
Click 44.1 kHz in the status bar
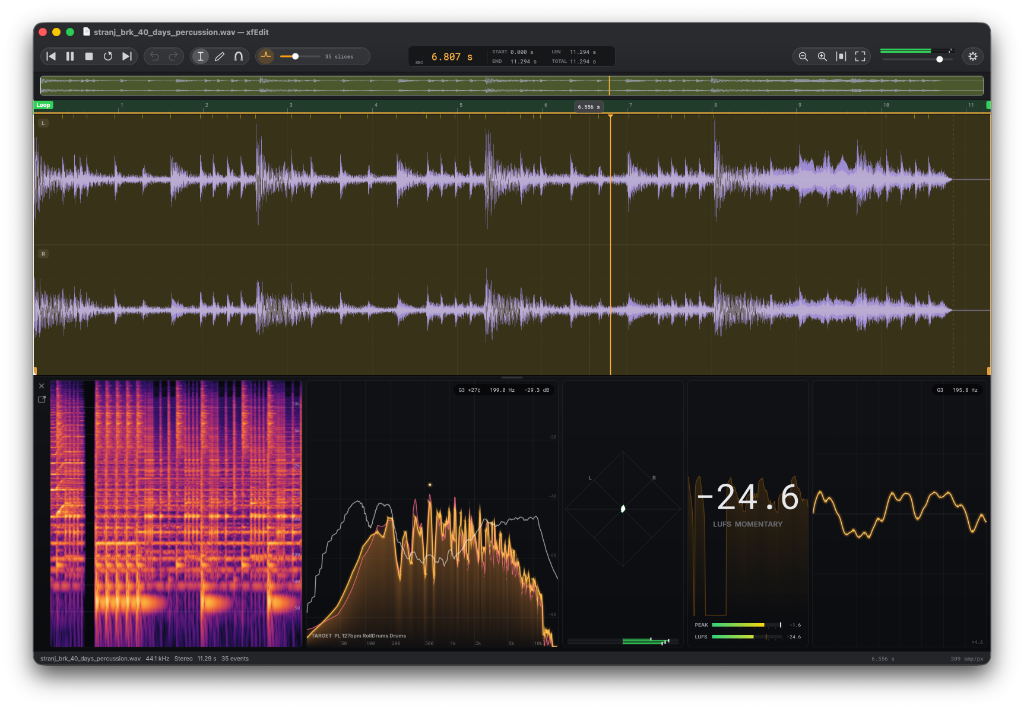pos(157,659)
